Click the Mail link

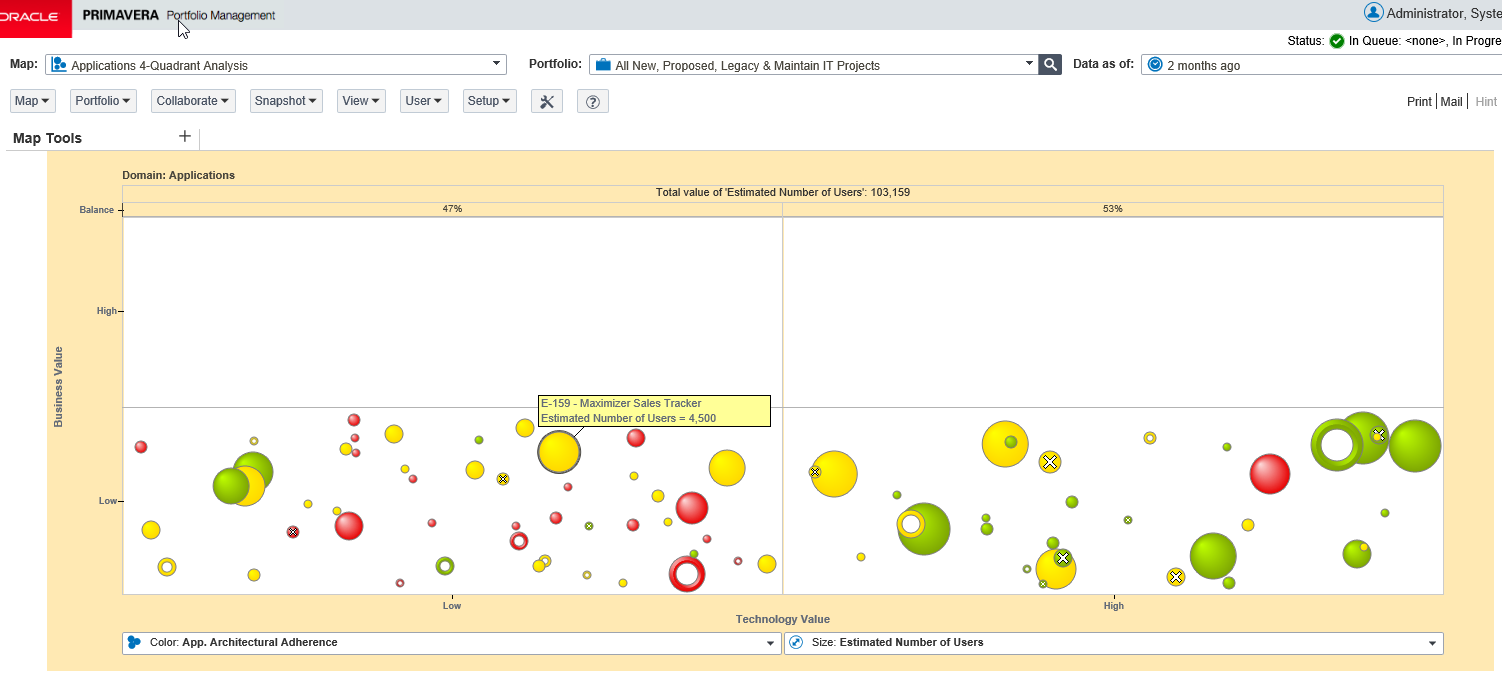(1451, 101)
